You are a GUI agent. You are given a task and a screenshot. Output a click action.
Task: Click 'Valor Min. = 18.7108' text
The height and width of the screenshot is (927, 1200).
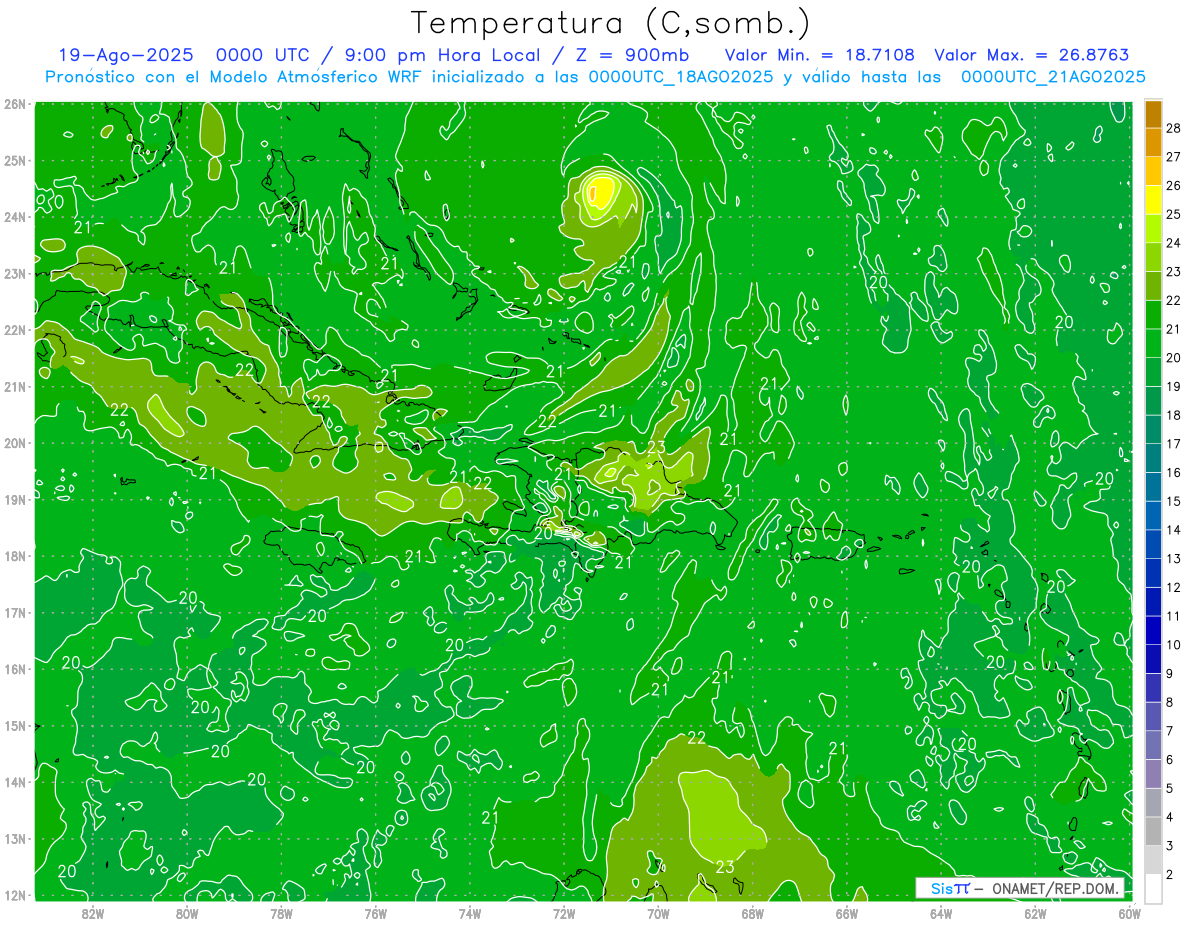tap(820, 55)
